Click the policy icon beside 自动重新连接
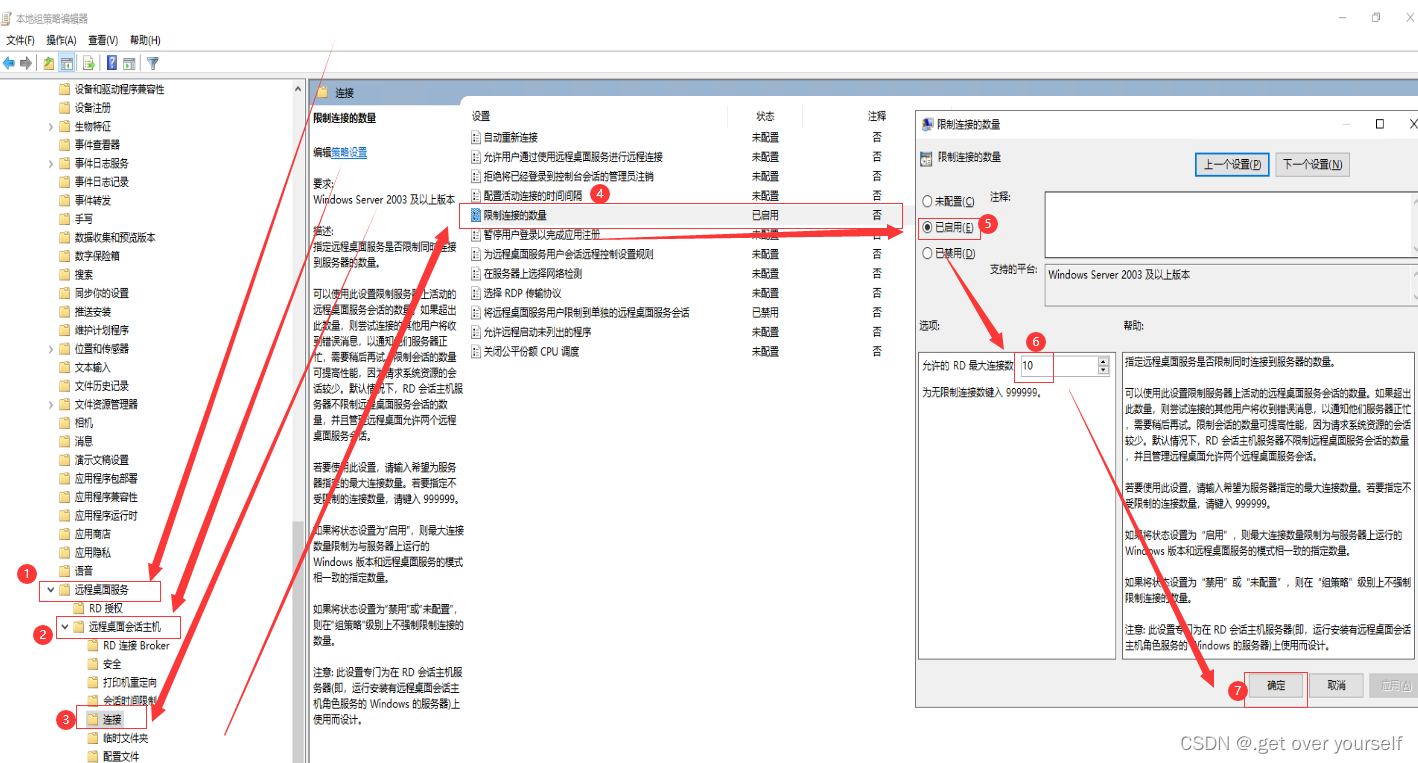The image size is (1418, 763). (476, 137)
